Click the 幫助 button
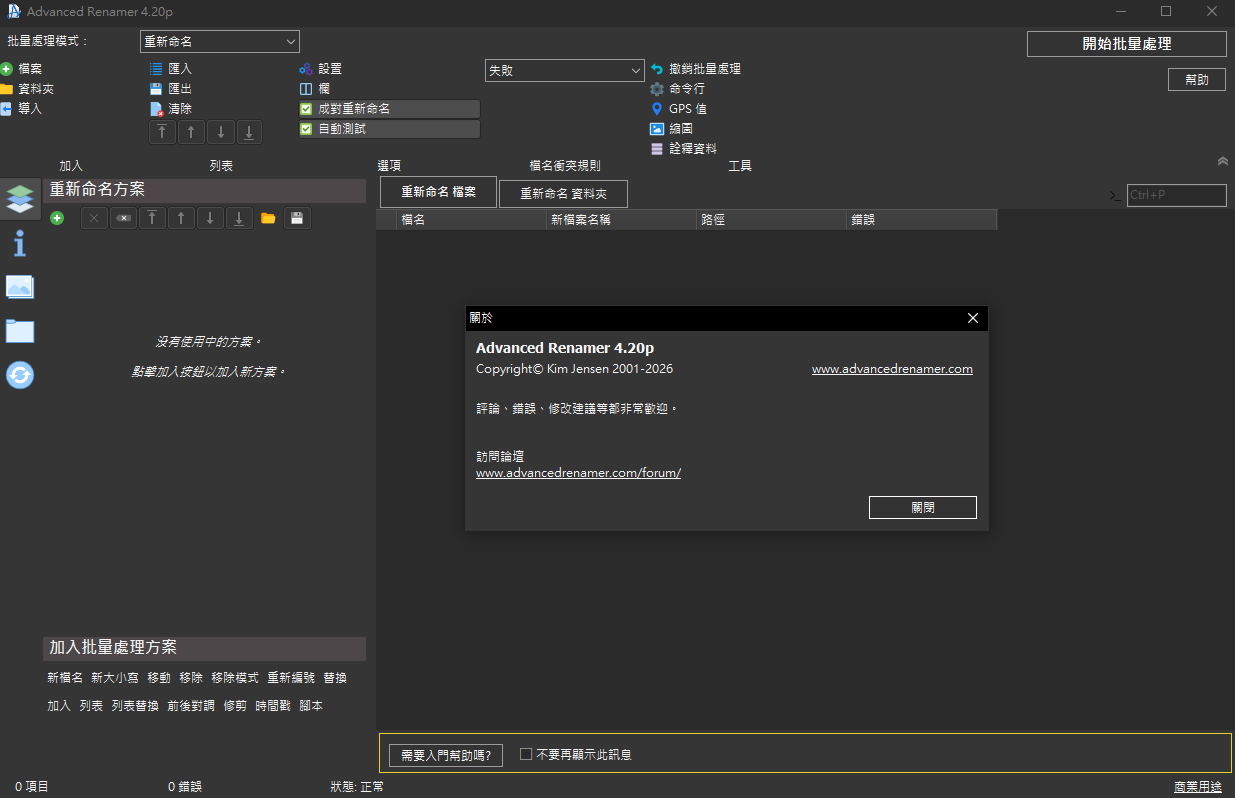This screenshot has height=798, width=1235. (1197, 79)
